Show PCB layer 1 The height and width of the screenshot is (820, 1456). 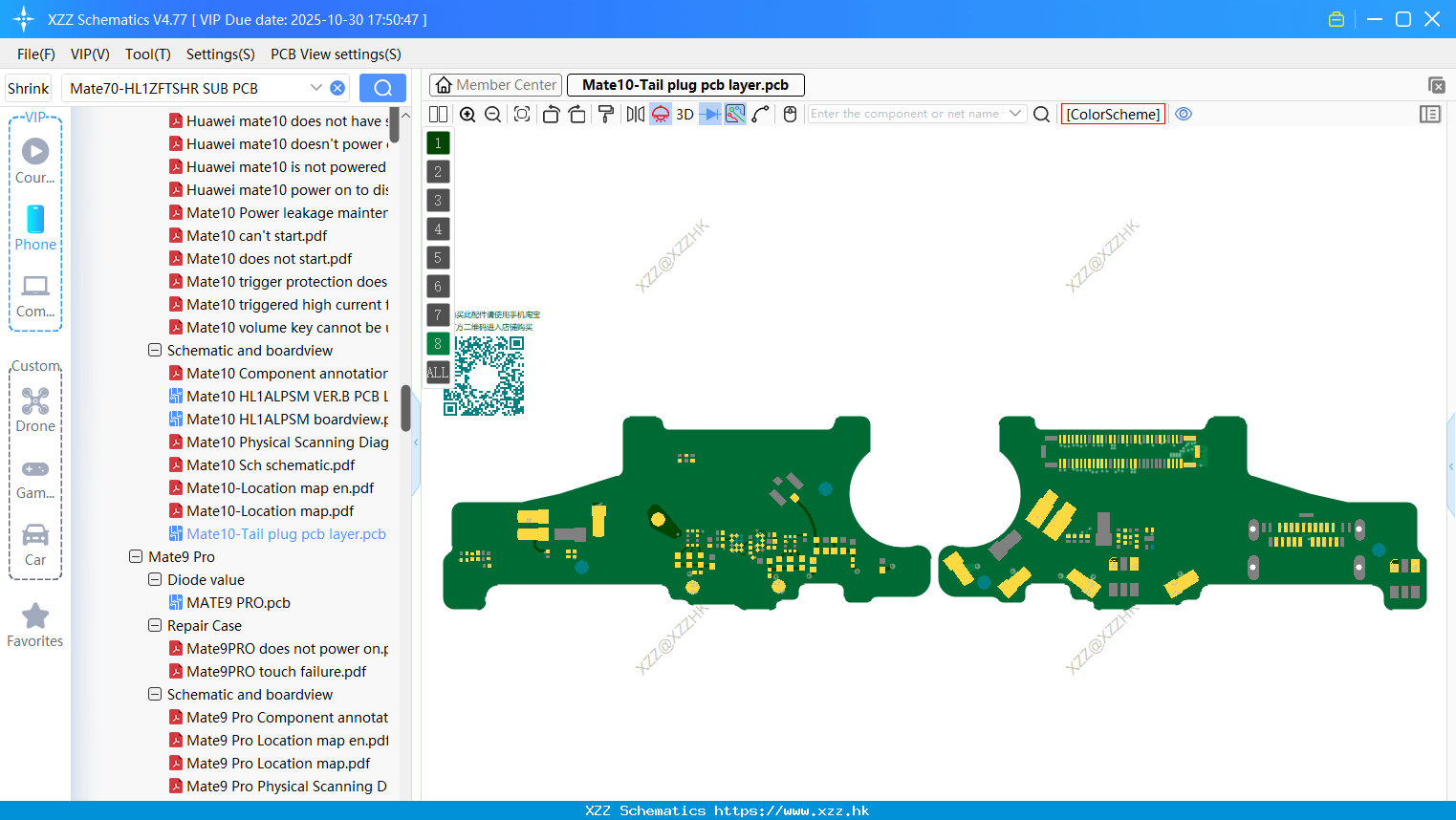coord(438,143)
